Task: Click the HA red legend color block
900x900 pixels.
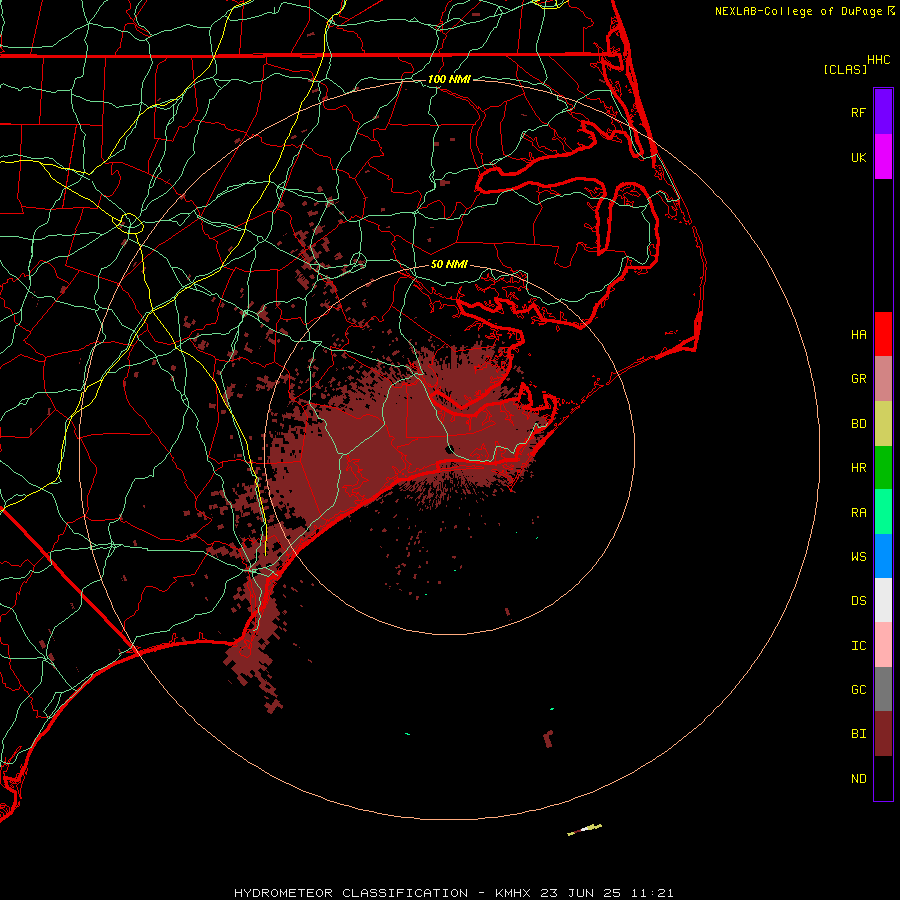Action: tap(883, 334)
